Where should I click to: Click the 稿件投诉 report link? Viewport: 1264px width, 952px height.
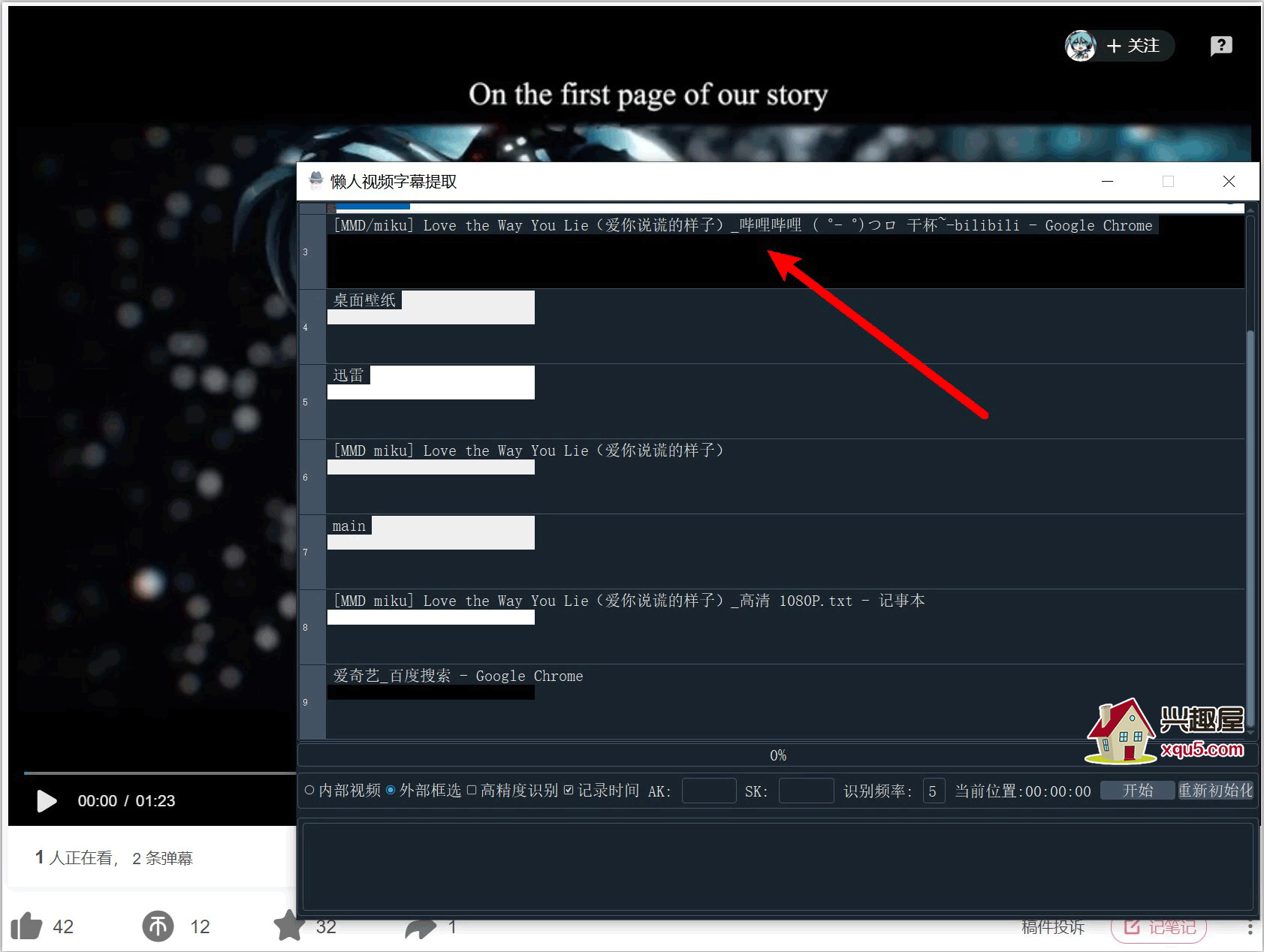pos(1053,927)
